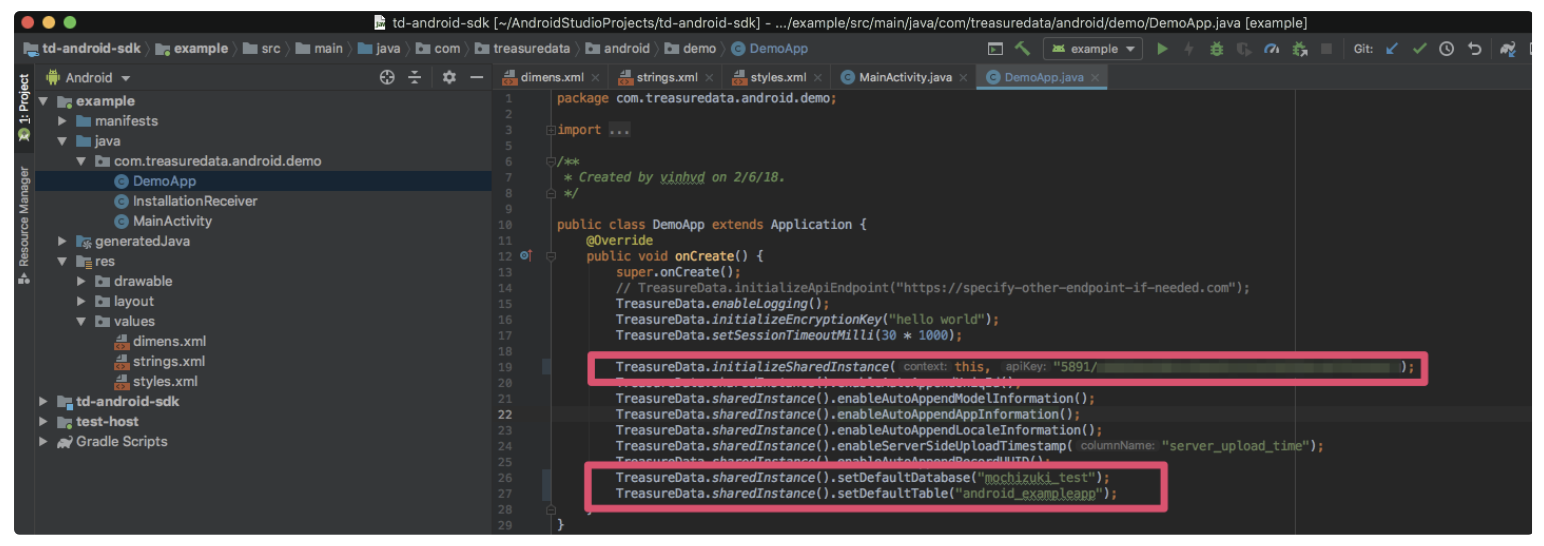Screen dimensions: 1544x546
Task: Open InstallationReceiver in project tree
Action: [x=194, y=201]
